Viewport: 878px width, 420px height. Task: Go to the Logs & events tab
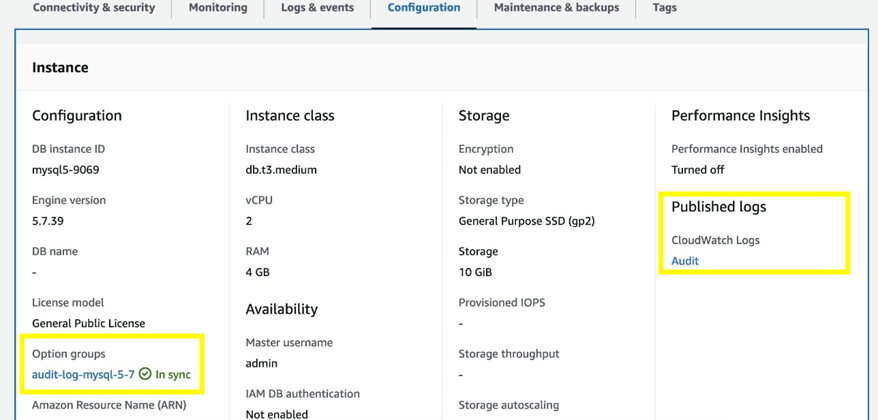pos(317,8)
